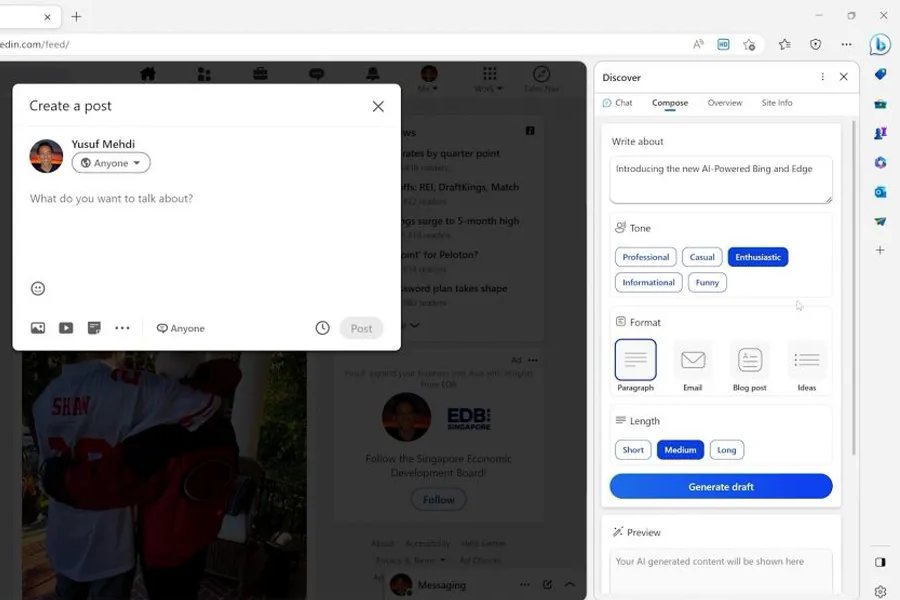Select the Paragraph format

point(635,366)
